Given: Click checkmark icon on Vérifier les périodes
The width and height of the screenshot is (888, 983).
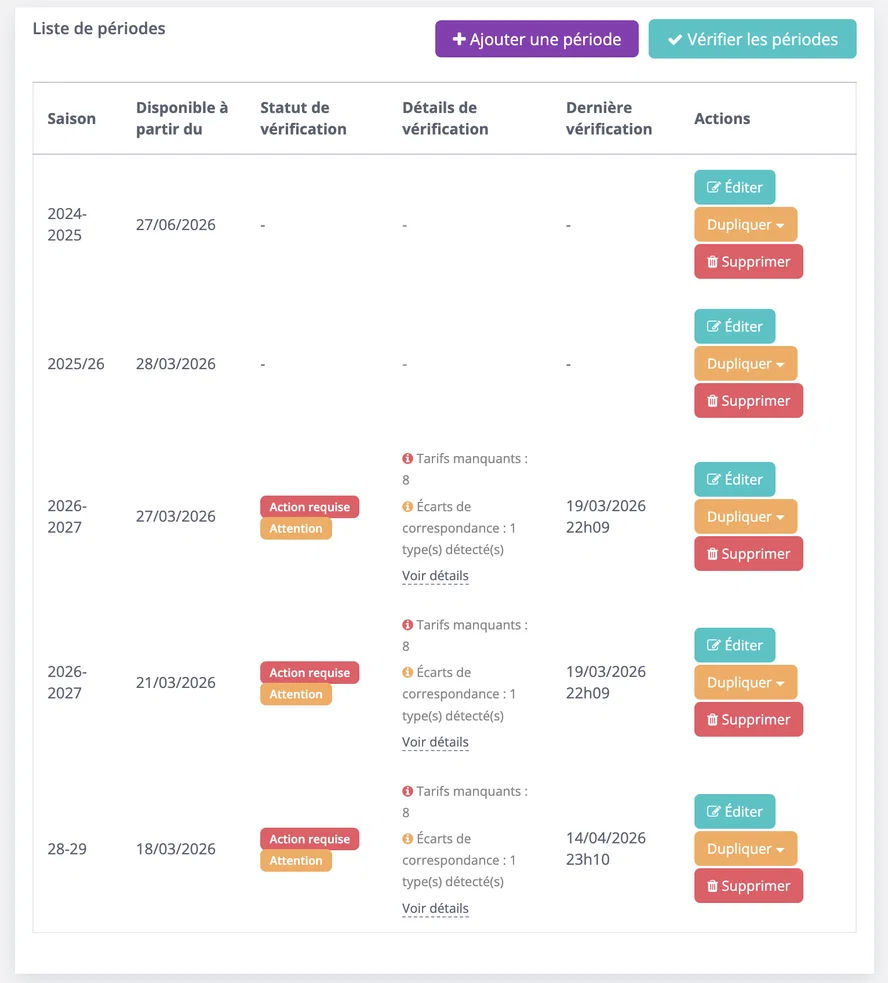Looking at the screenshot, I should tap(675, 39).
